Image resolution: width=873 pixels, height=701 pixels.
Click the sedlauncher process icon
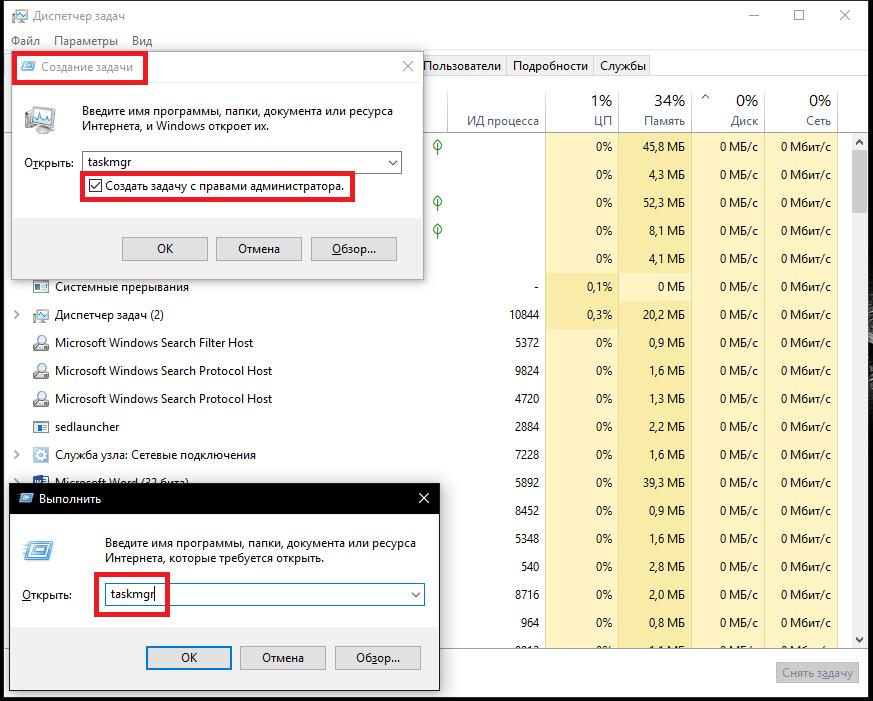[x=40, y=427]
